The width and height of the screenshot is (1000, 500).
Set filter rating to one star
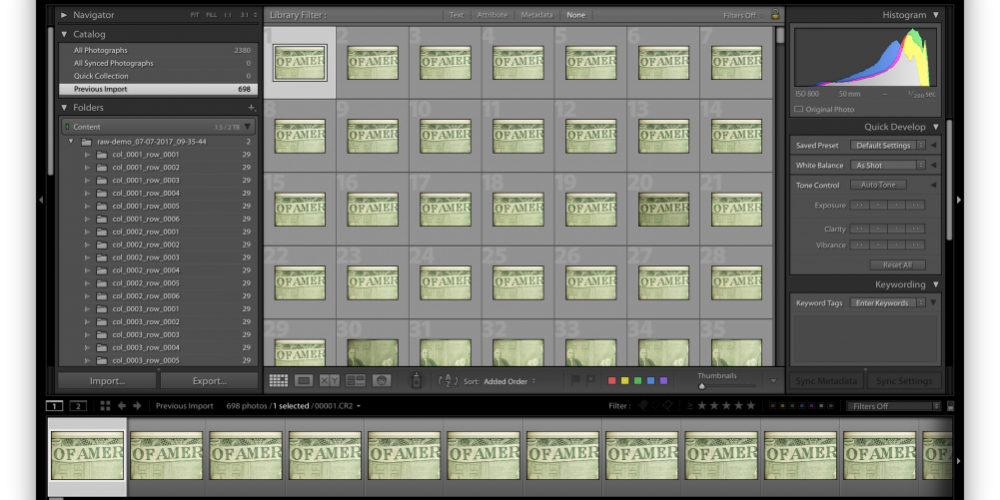pos(702,406)
